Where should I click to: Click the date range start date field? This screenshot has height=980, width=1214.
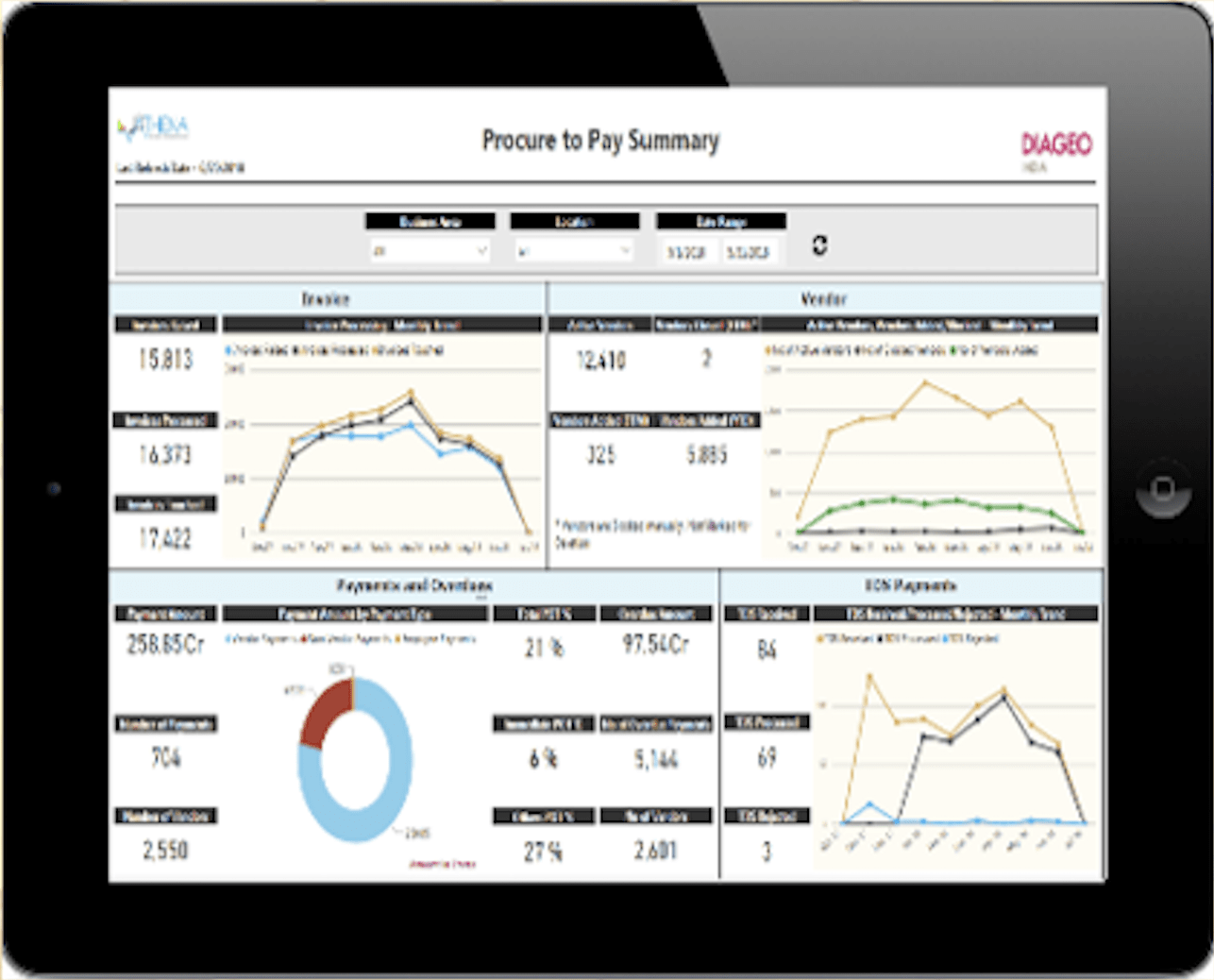pos(687,252)
